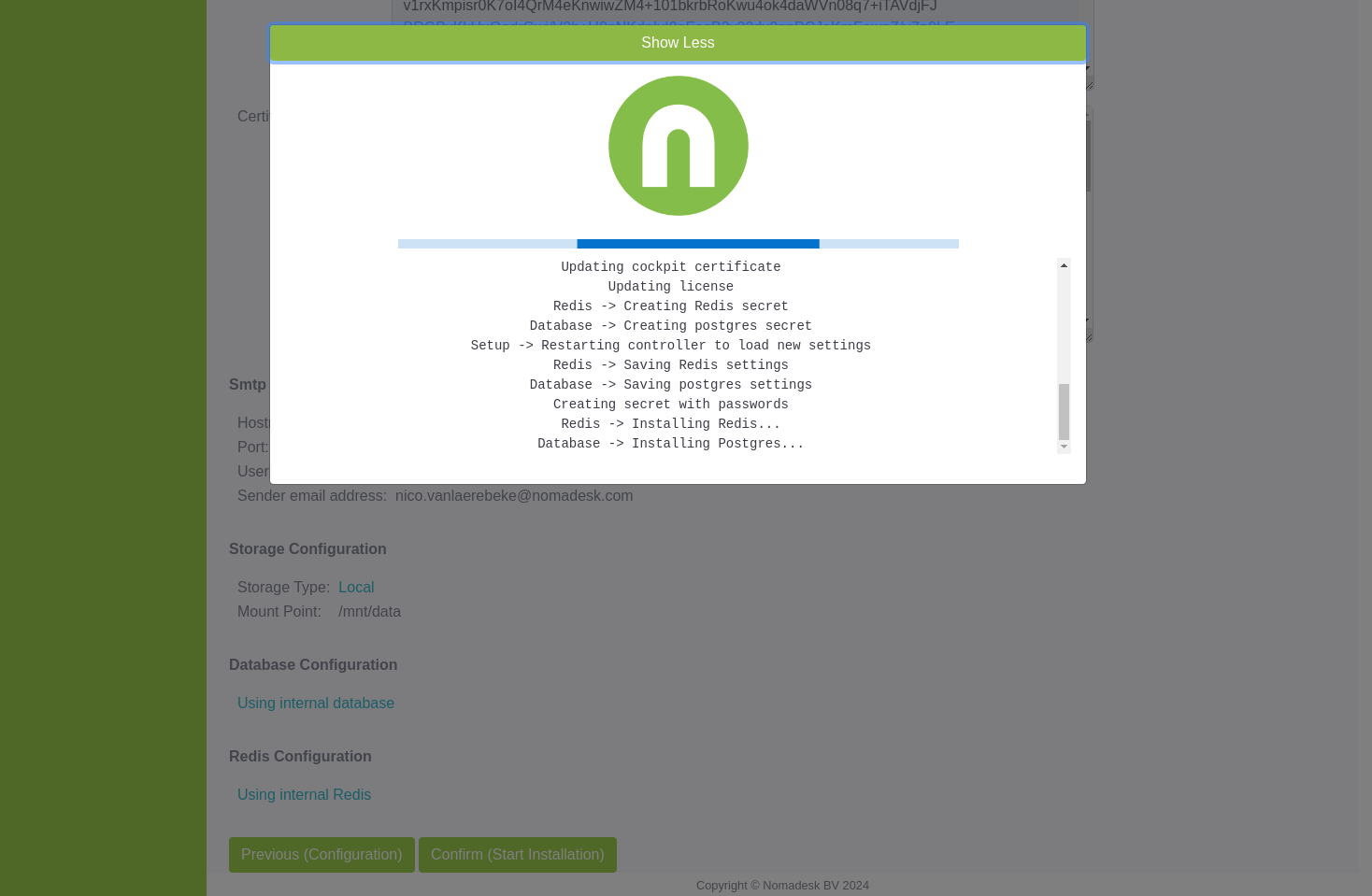Click the "Mount Point:" label
1372x896 pixels.
click(279, 612)
